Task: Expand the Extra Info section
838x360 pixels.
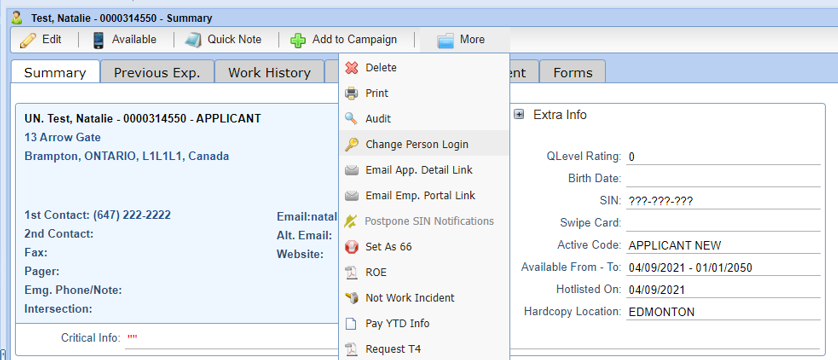Action: pos(518,115)
